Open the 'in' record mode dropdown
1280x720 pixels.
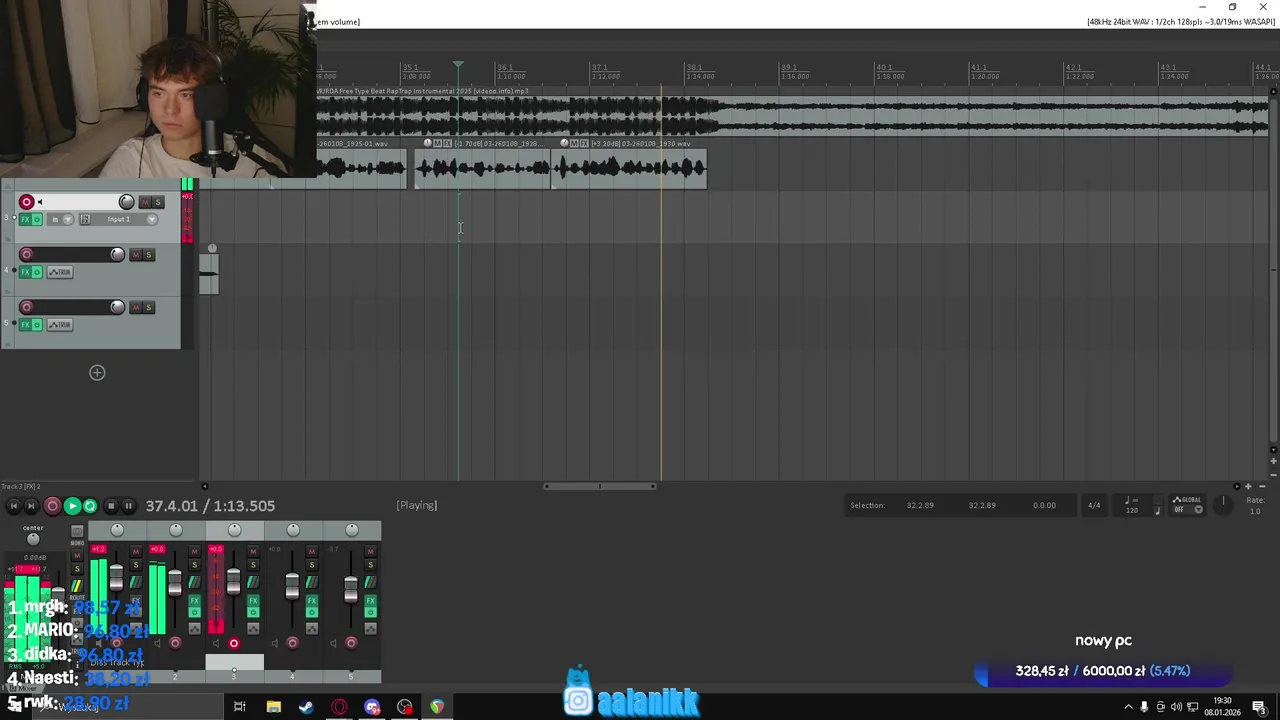(61, 219)
